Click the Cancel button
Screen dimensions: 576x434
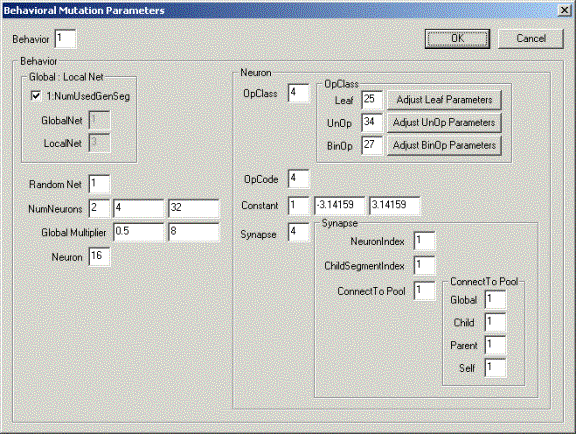530,39
